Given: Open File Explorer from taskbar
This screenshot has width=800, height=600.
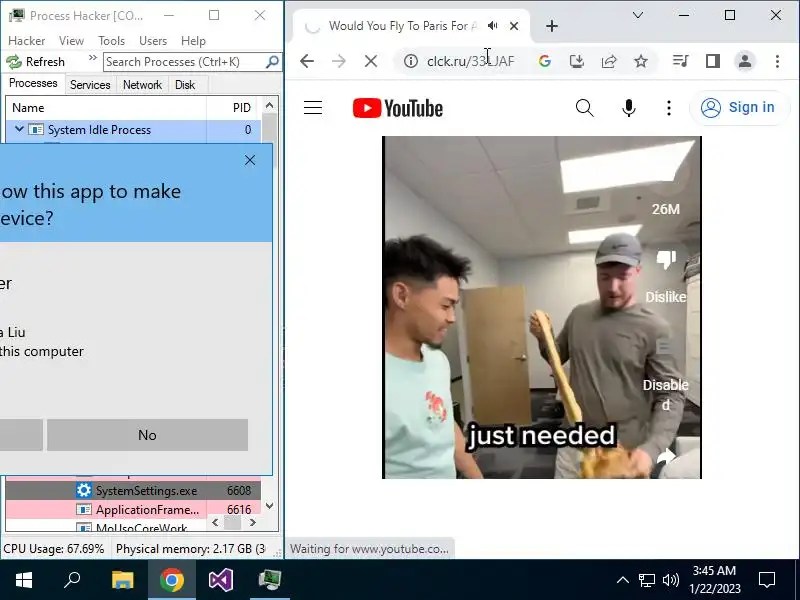Looking at the screenshot, I should (x=122, y=580).
